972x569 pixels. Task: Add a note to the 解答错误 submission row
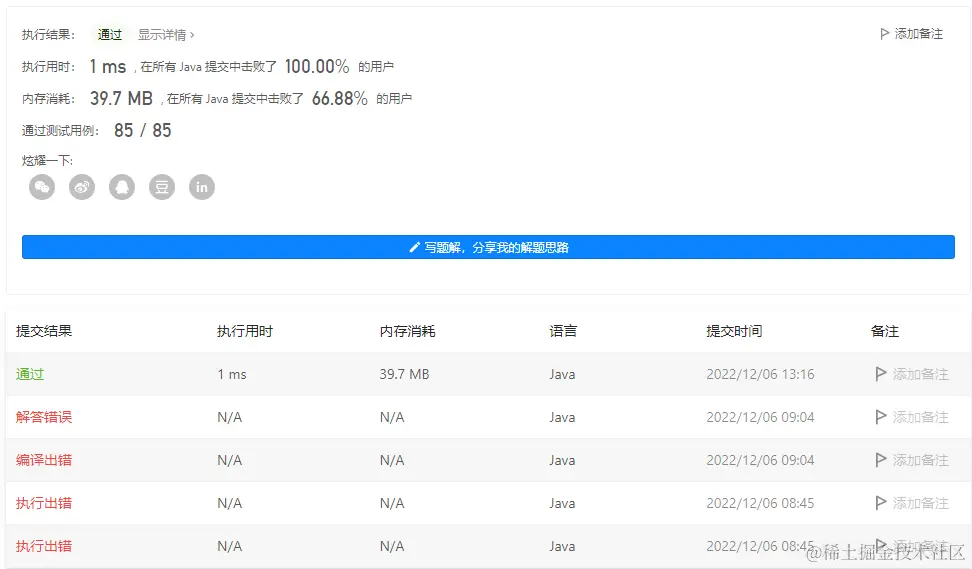click(x=912, y=417)
